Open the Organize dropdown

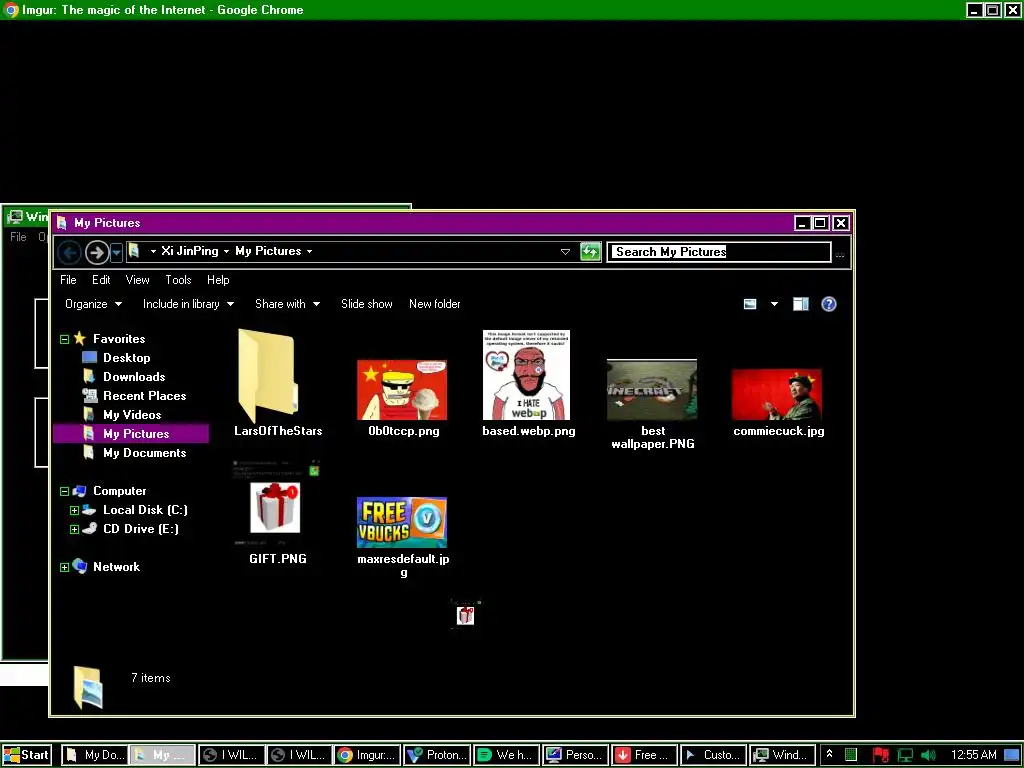click(93, 304)
